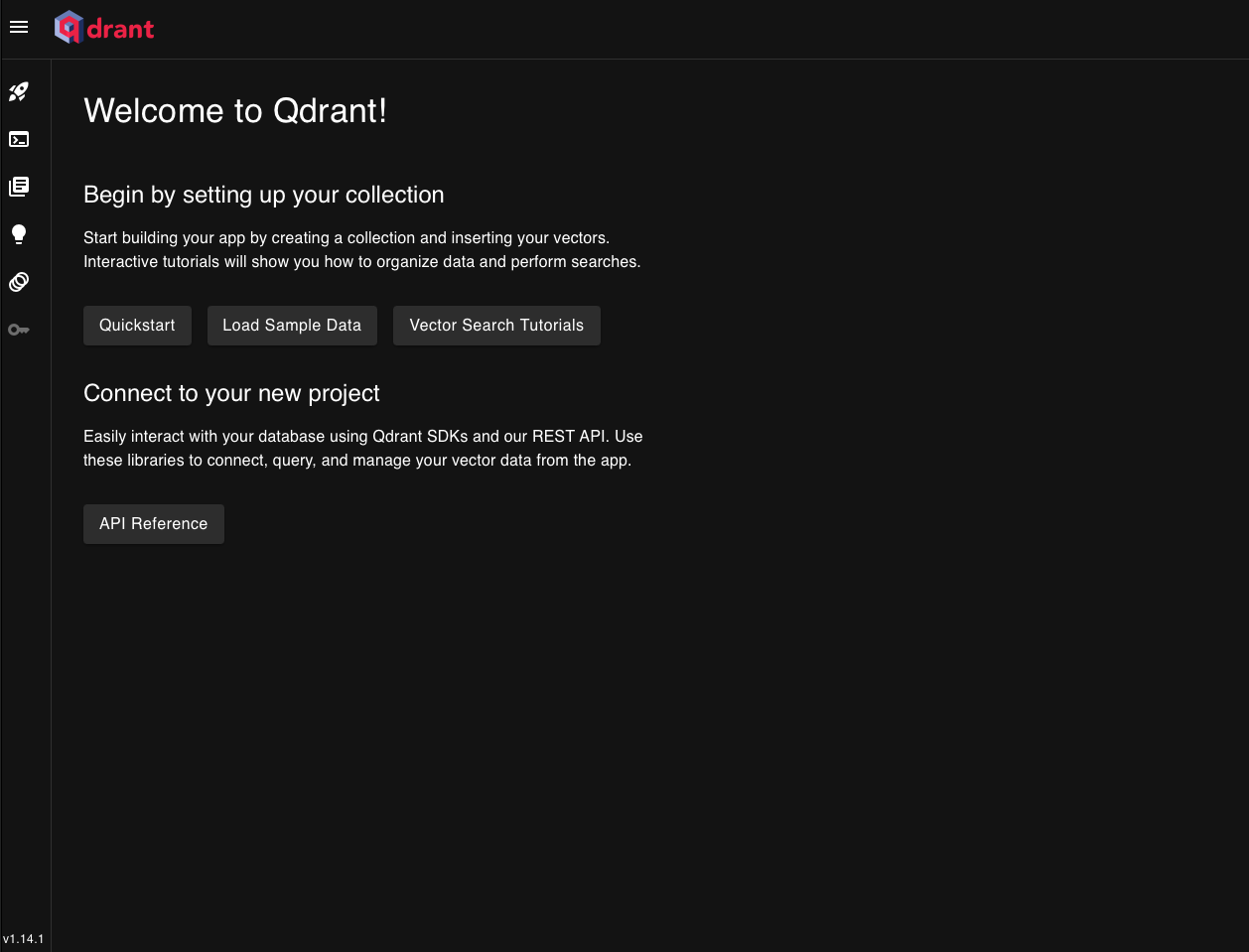Screen dimensions: 1249x952
Task: Open the Datasets icon in sidebar
Action: click(x=19, y=282)
